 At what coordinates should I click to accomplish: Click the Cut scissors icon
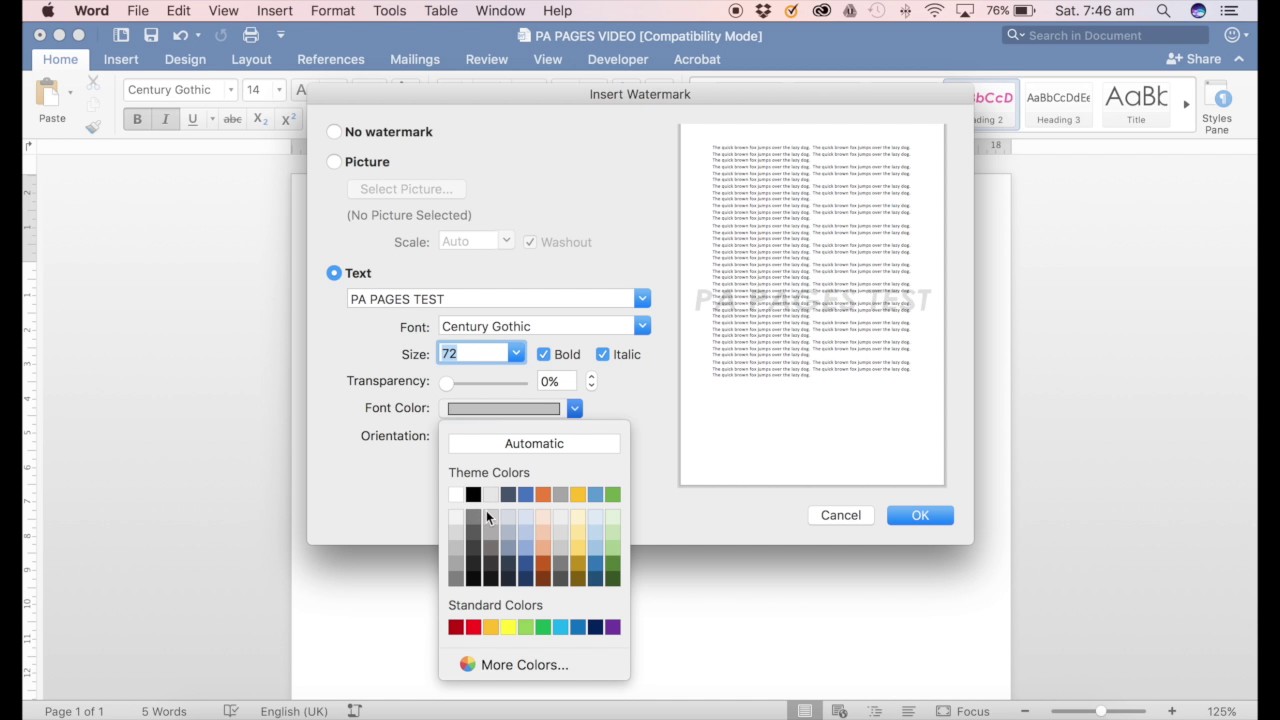(93, 83)
